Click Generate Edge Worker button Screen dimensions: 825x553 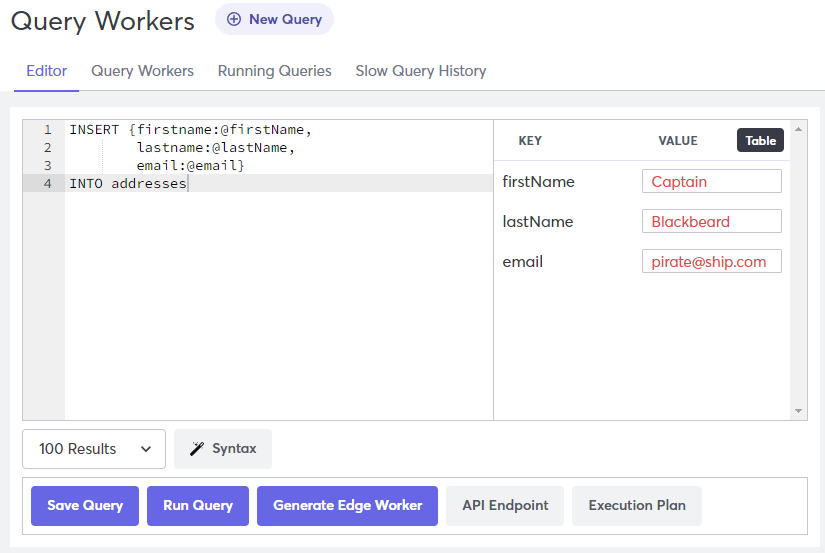tap(347, 505)
